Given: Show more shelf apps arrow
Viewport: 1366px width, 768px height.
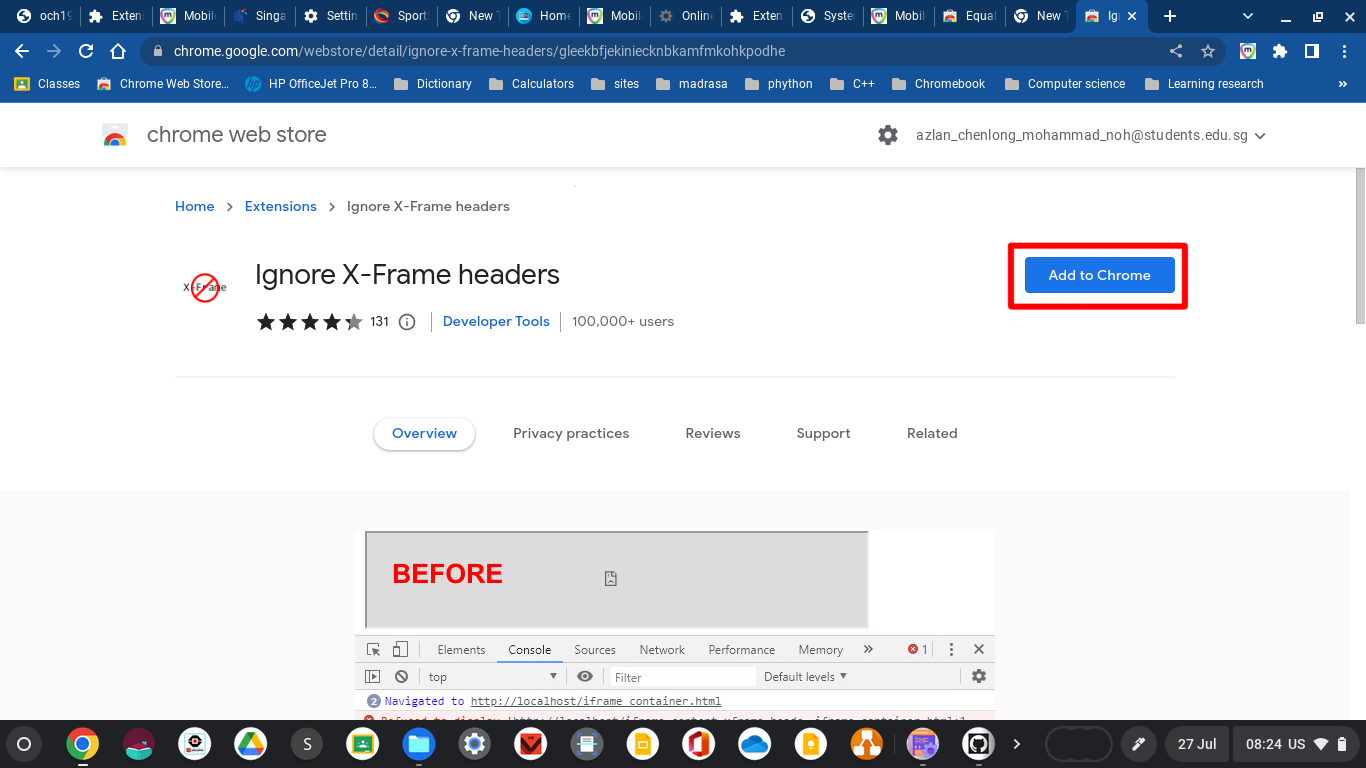Looking at the screenshot, I should 1017,744.
